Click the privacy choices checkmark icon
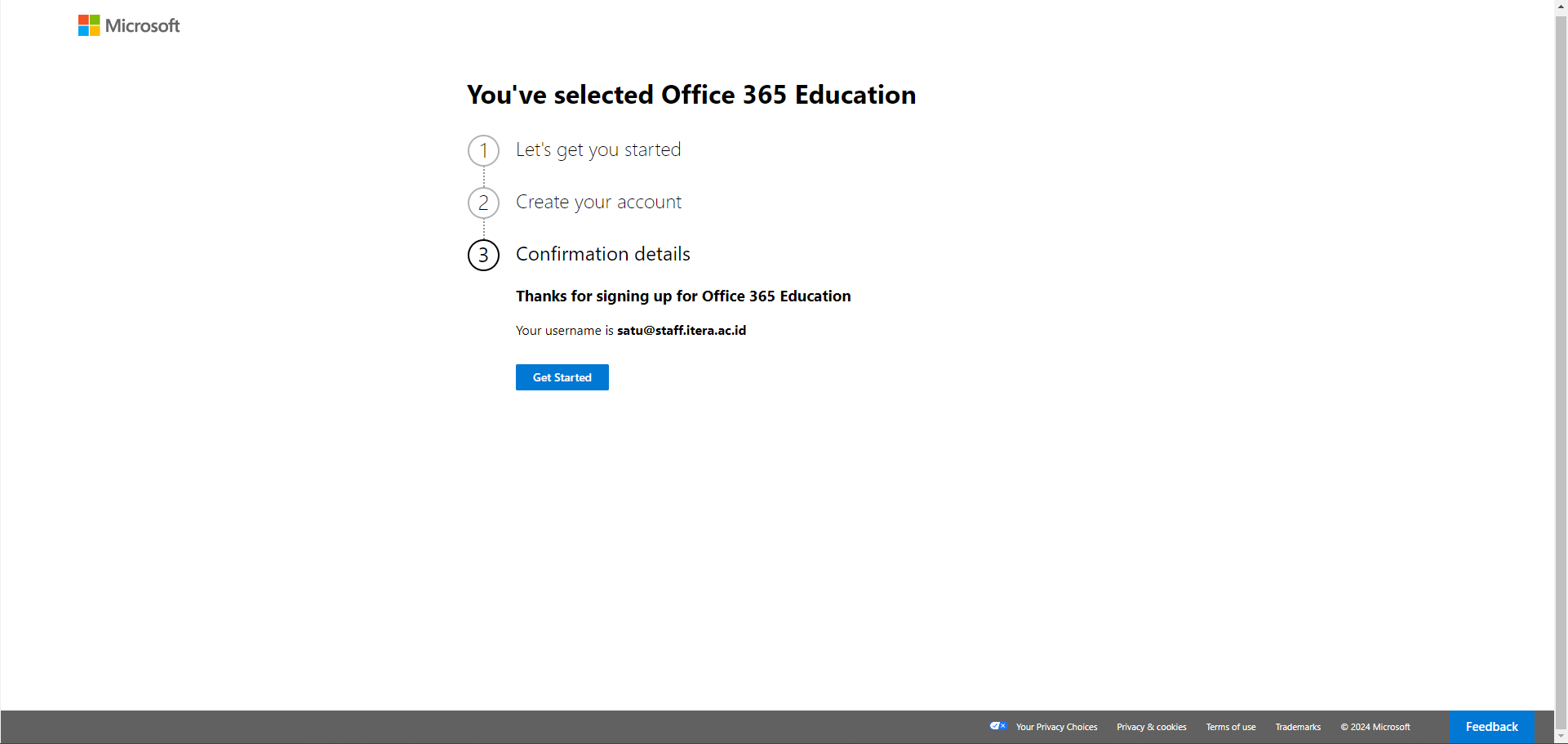The height and width of the screenshot is (744, 1568). pyautogui.click(x=997, y=726)
